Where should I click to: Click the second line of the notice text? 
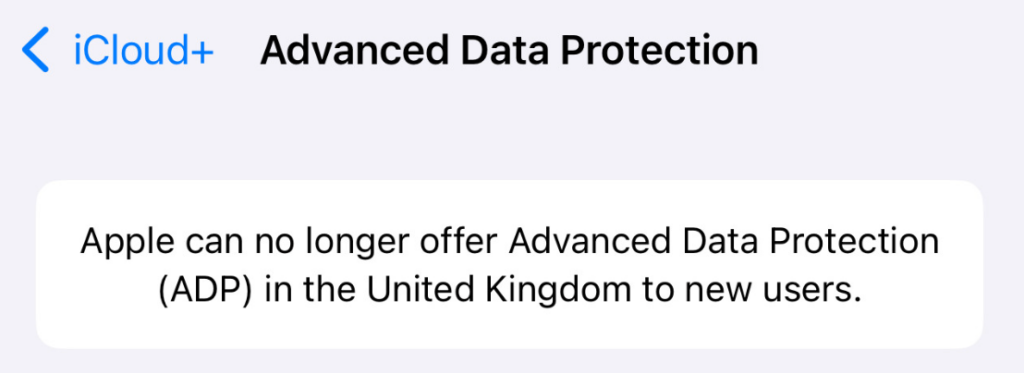(x=509, y=291)
